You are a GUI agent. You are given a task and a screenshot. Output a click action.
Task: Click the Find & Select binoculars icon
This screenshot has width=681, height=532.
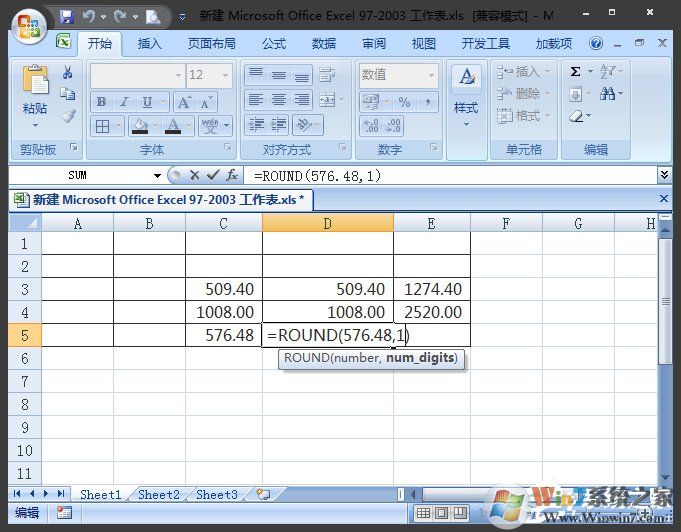pyautogui.click(x=609, y=94)
